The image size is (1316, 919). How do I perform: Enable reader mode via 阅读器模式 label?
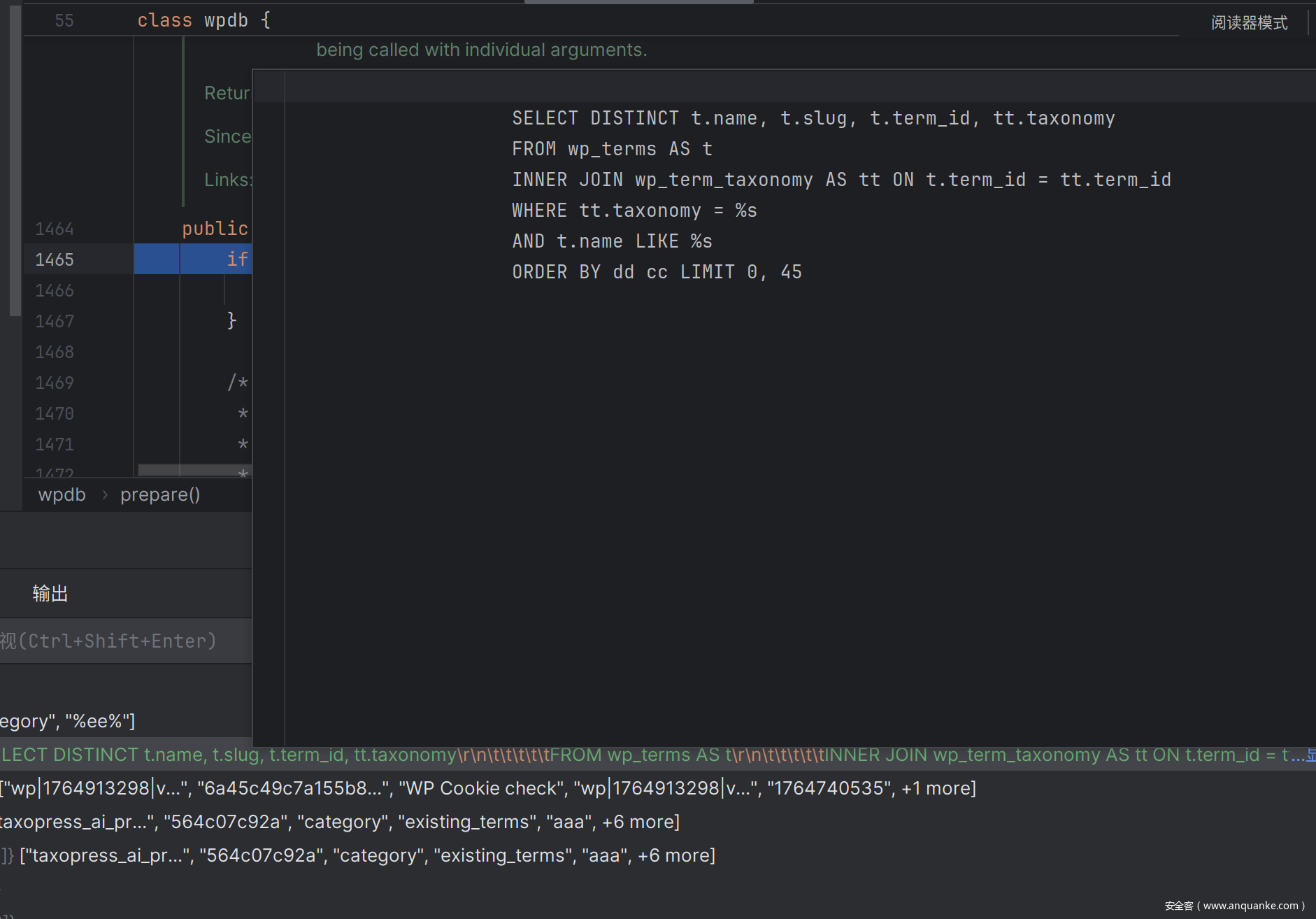1249,23
